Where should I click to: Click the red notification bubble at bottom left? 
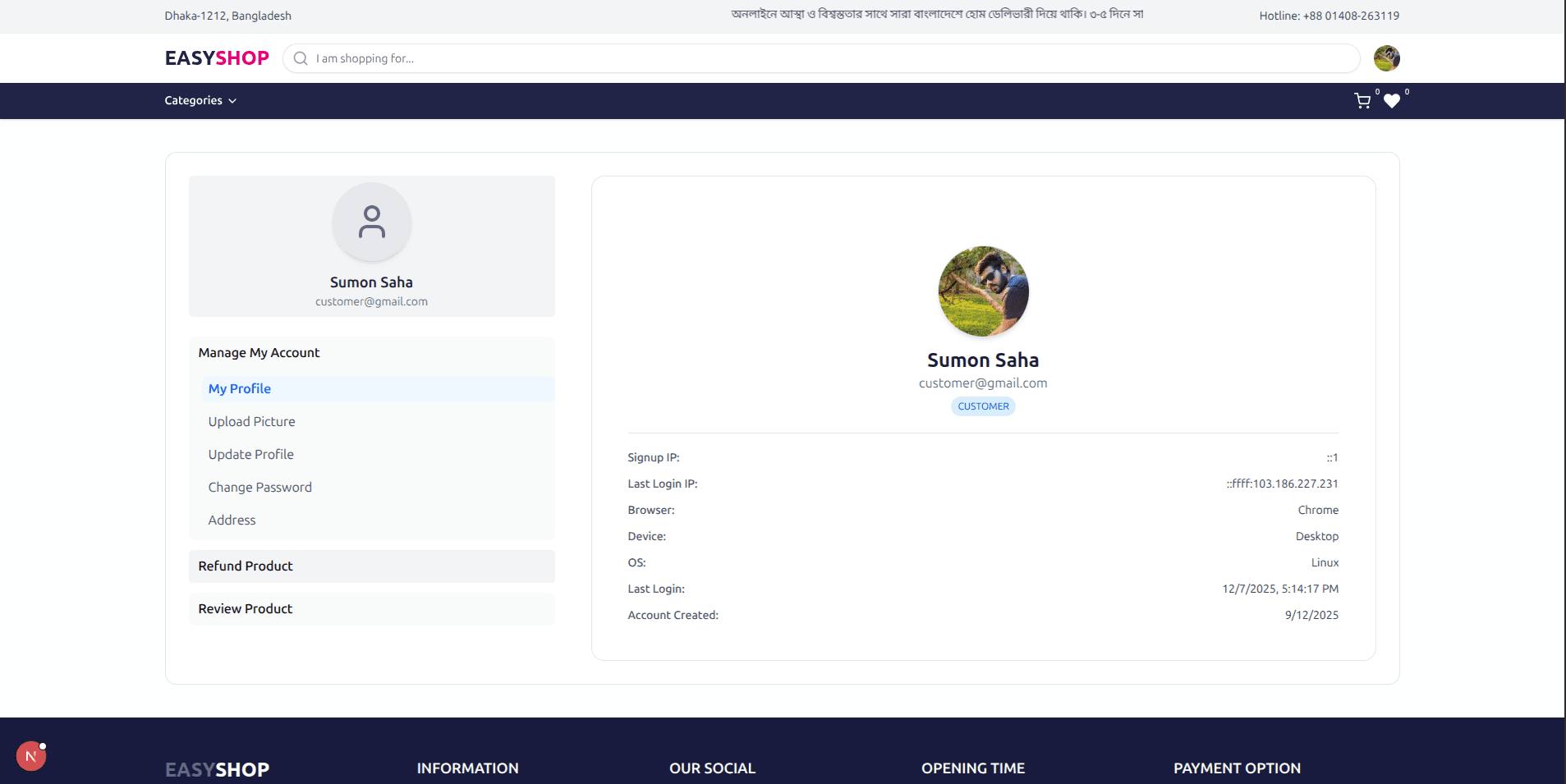point(31,755)
